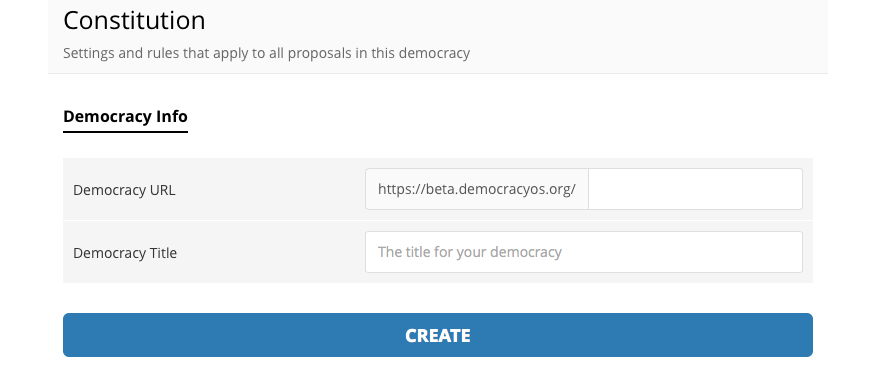Click the gray Democracy URL form row
The image size is (881, 365).
pos(438,189)
